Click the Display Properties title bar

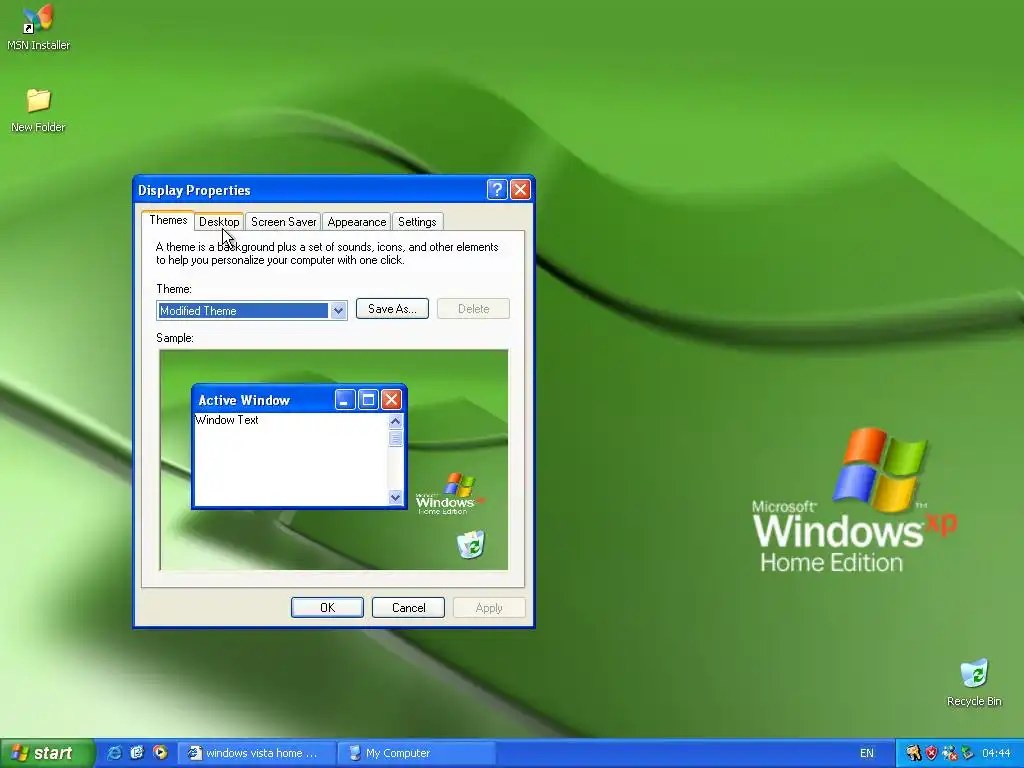(310, 189)
